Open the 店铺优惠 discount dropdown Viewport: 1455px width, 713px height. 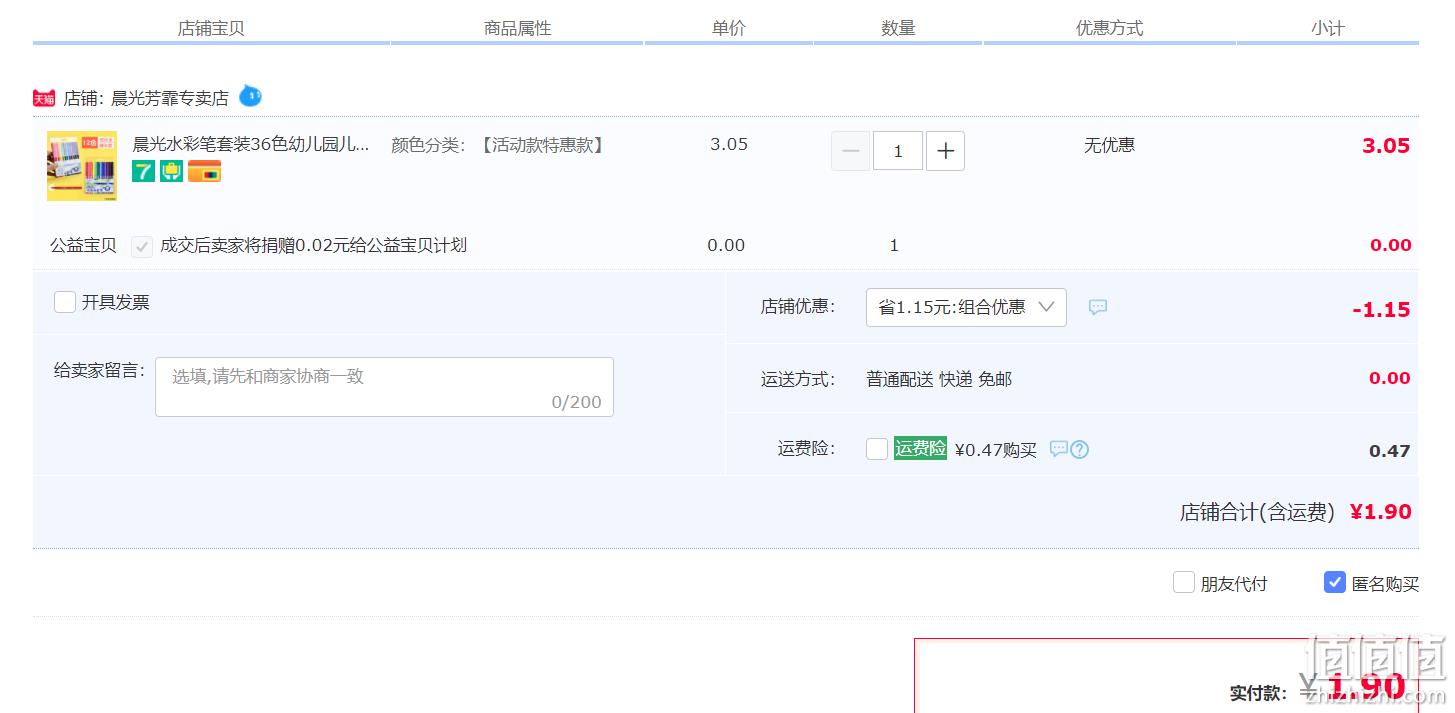(966, 307)
